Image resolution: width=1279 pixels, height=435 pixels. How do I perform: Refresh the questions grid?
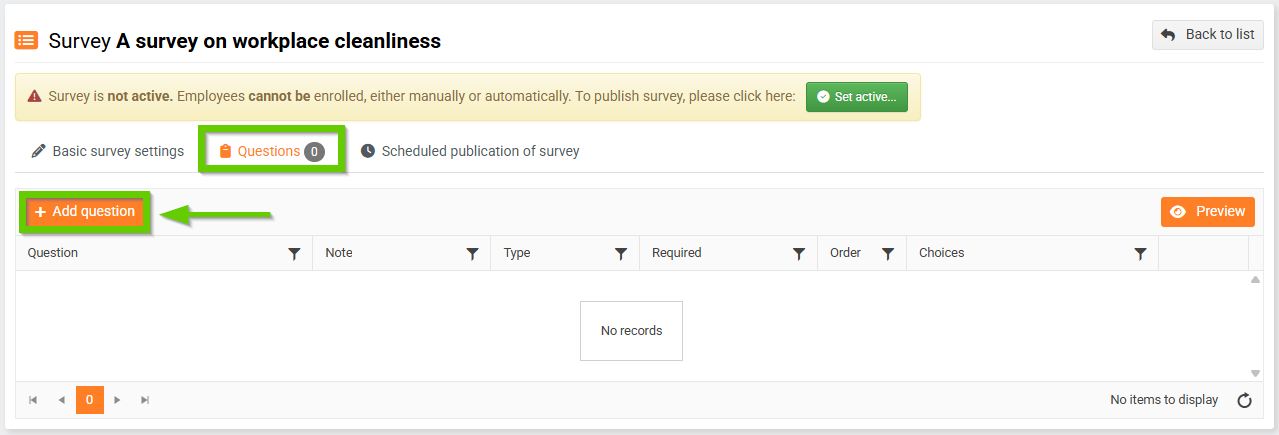(x=1245, y=401)
